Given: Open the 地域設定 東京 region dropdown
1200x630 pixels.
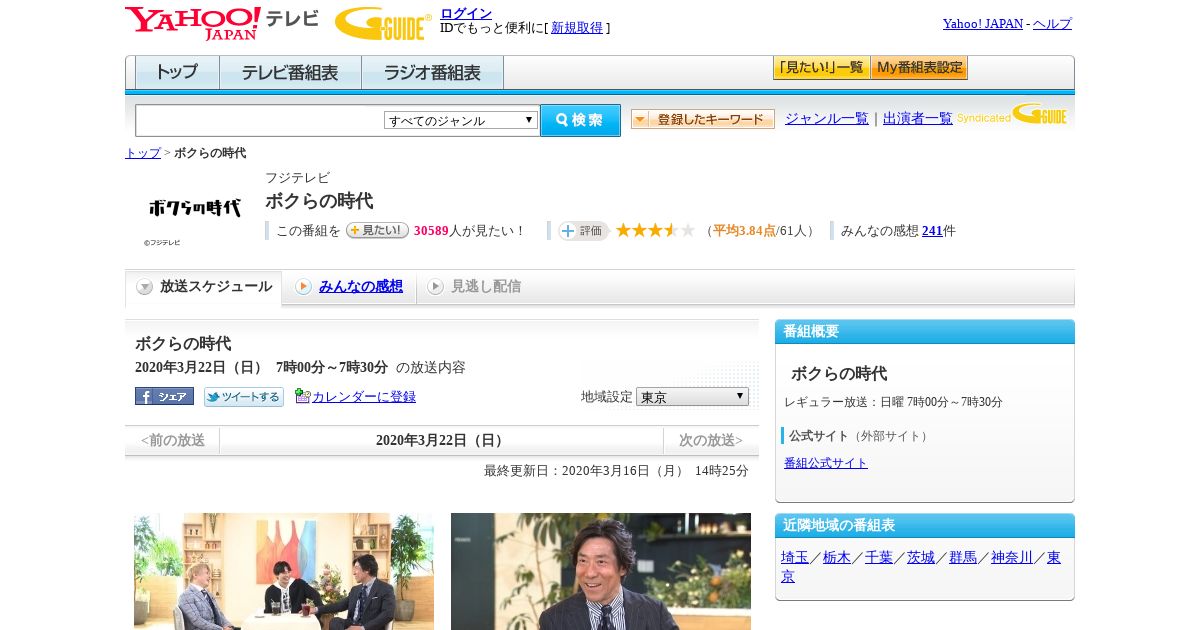Looking at the screenshot, I should 692,397.
